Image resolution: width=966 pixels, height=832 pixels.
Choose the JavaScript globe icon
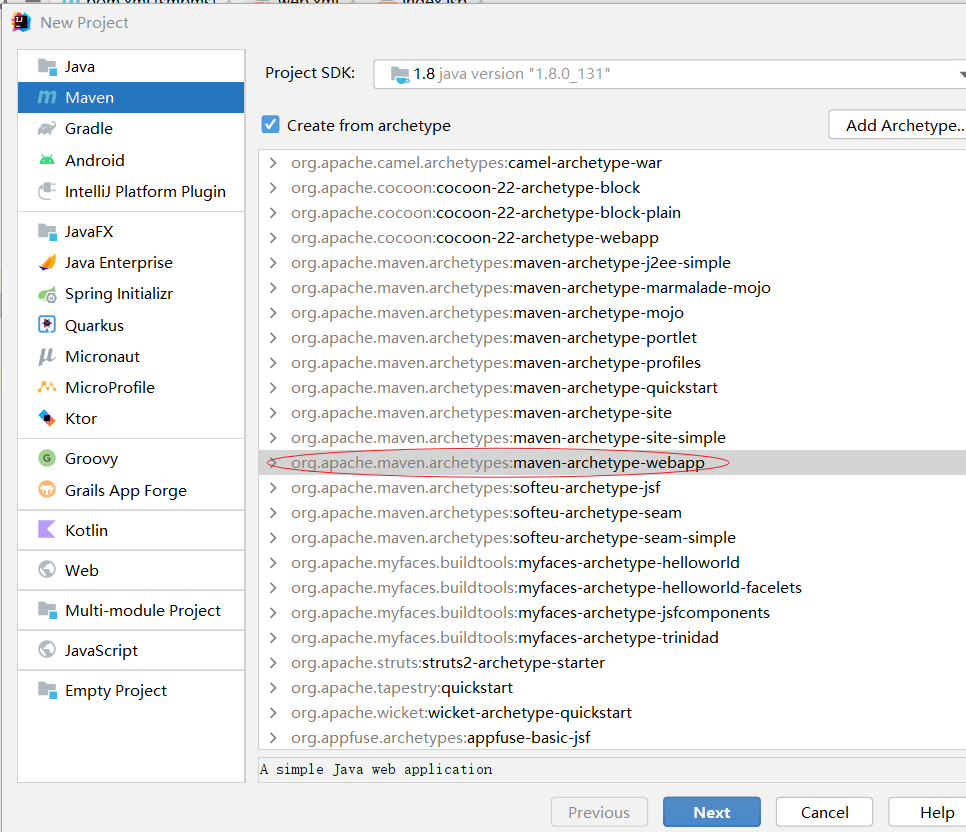pyautogui.click(x=47, y=650)
